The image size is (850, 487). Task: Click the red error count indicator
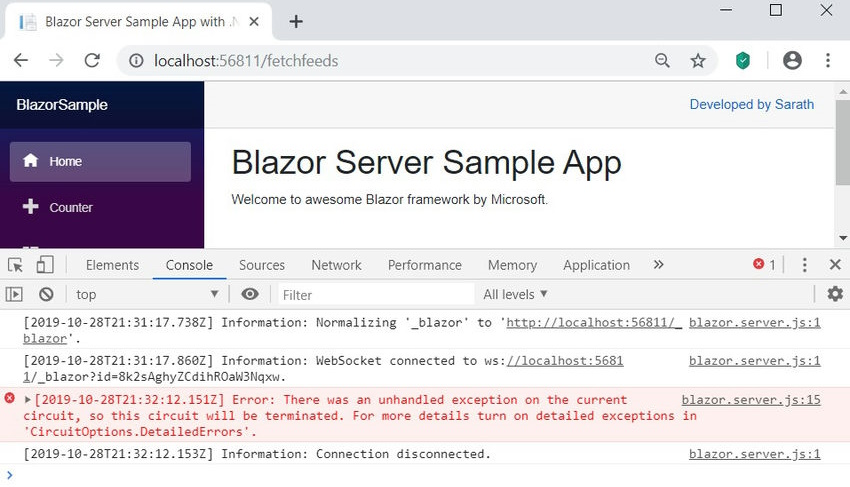[x=764, y=265]
